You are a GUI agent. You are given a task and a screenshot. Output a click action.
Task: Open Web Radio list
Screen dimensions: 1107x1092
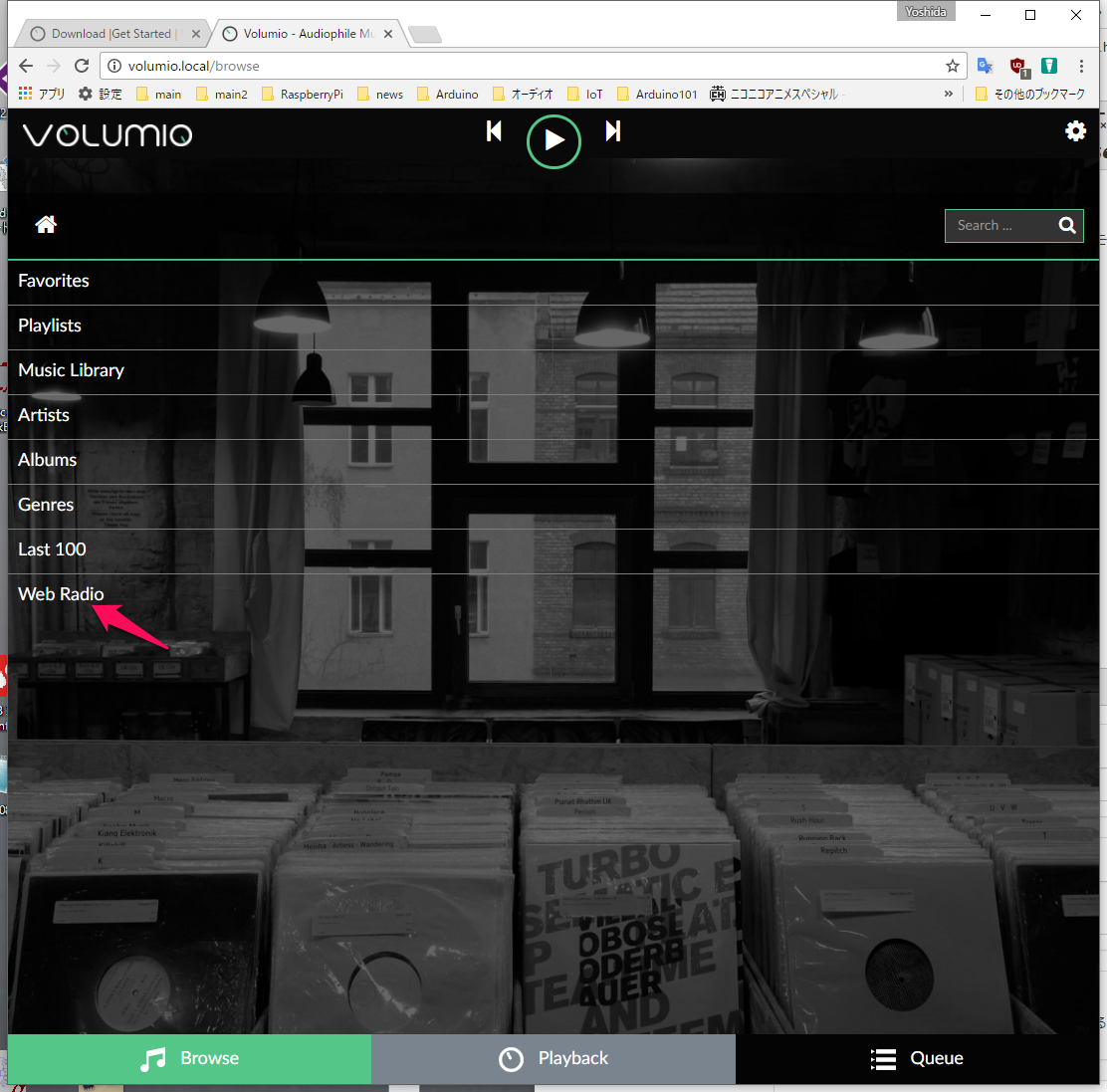[61, 594]
